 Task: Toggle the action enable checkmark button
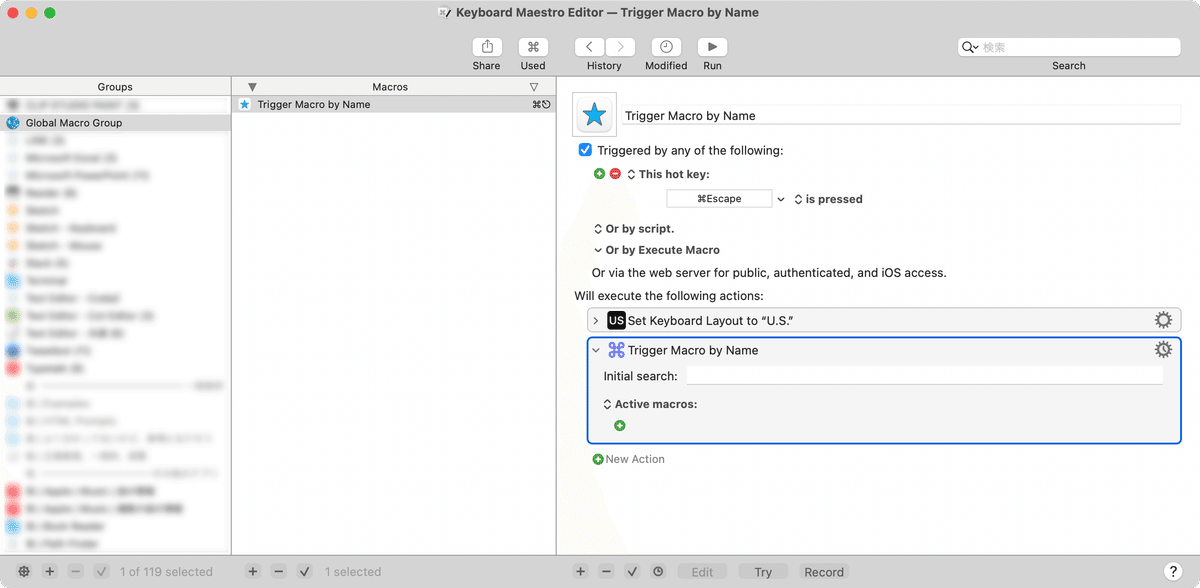tap(632, 572)
